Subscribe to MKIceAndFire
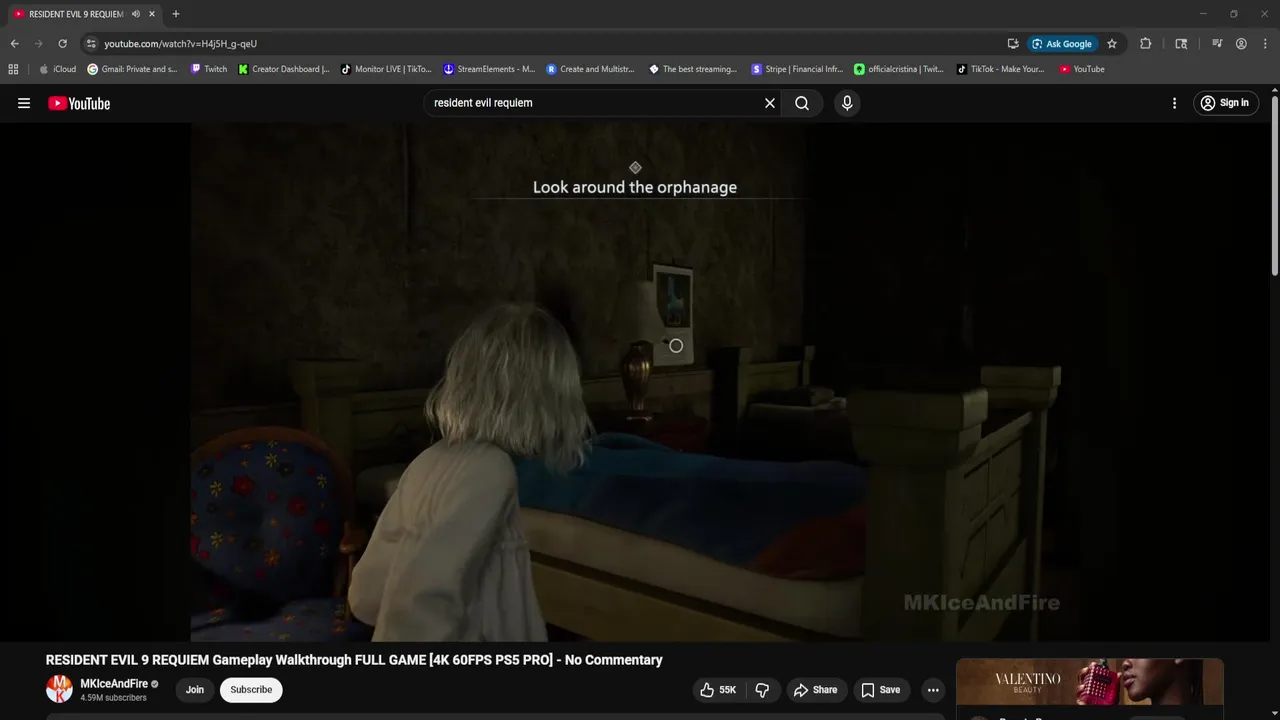This screenshot has width=1280, height=720. 251,690
